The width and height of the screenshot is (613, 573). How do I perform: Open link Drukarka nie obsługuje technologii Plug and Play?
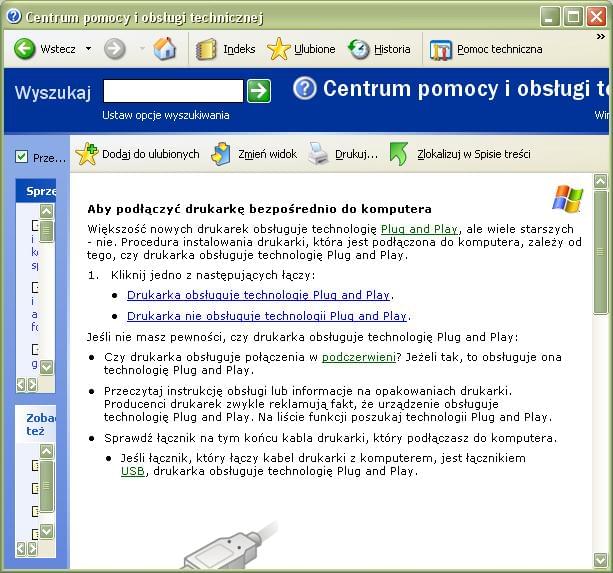pyautogui.click(x=267, y=315)
